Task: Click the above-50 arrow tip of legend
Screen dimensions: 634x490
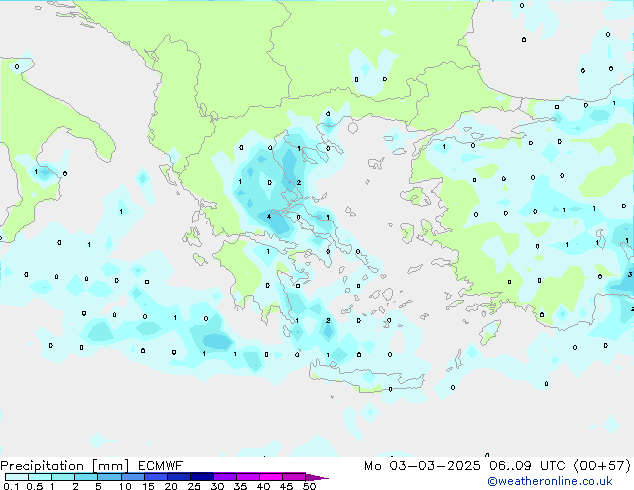Action: point(317,477)
